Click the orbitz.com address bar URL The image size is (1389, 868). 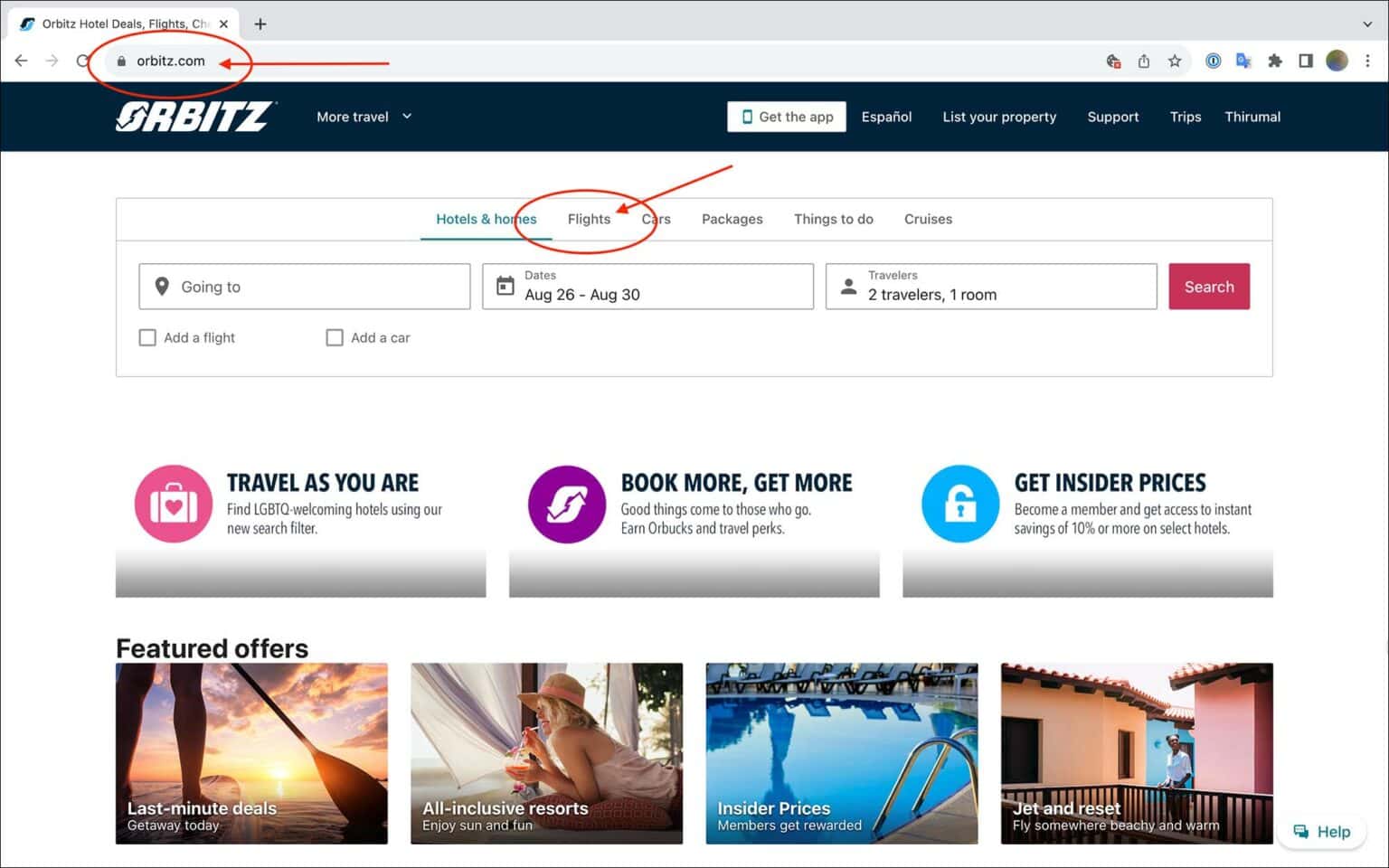click(171, 61)
